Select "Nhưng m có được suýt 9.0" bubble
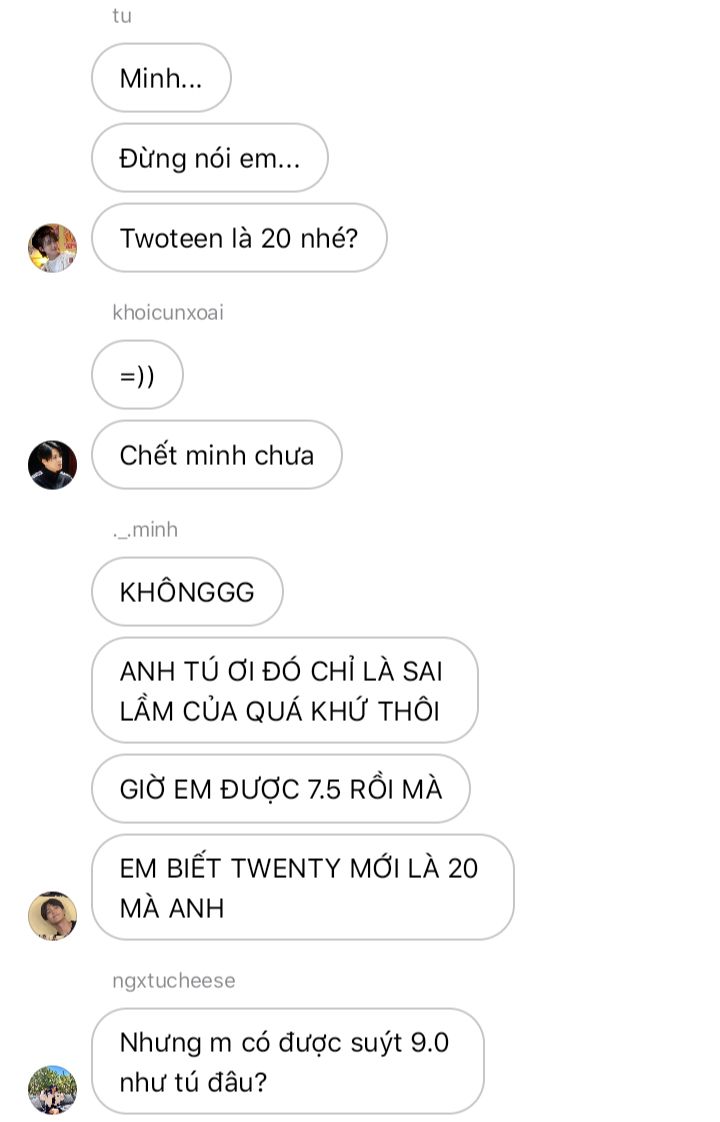The height and width of the screenshot is (1122, 720). click(288, 1062)
